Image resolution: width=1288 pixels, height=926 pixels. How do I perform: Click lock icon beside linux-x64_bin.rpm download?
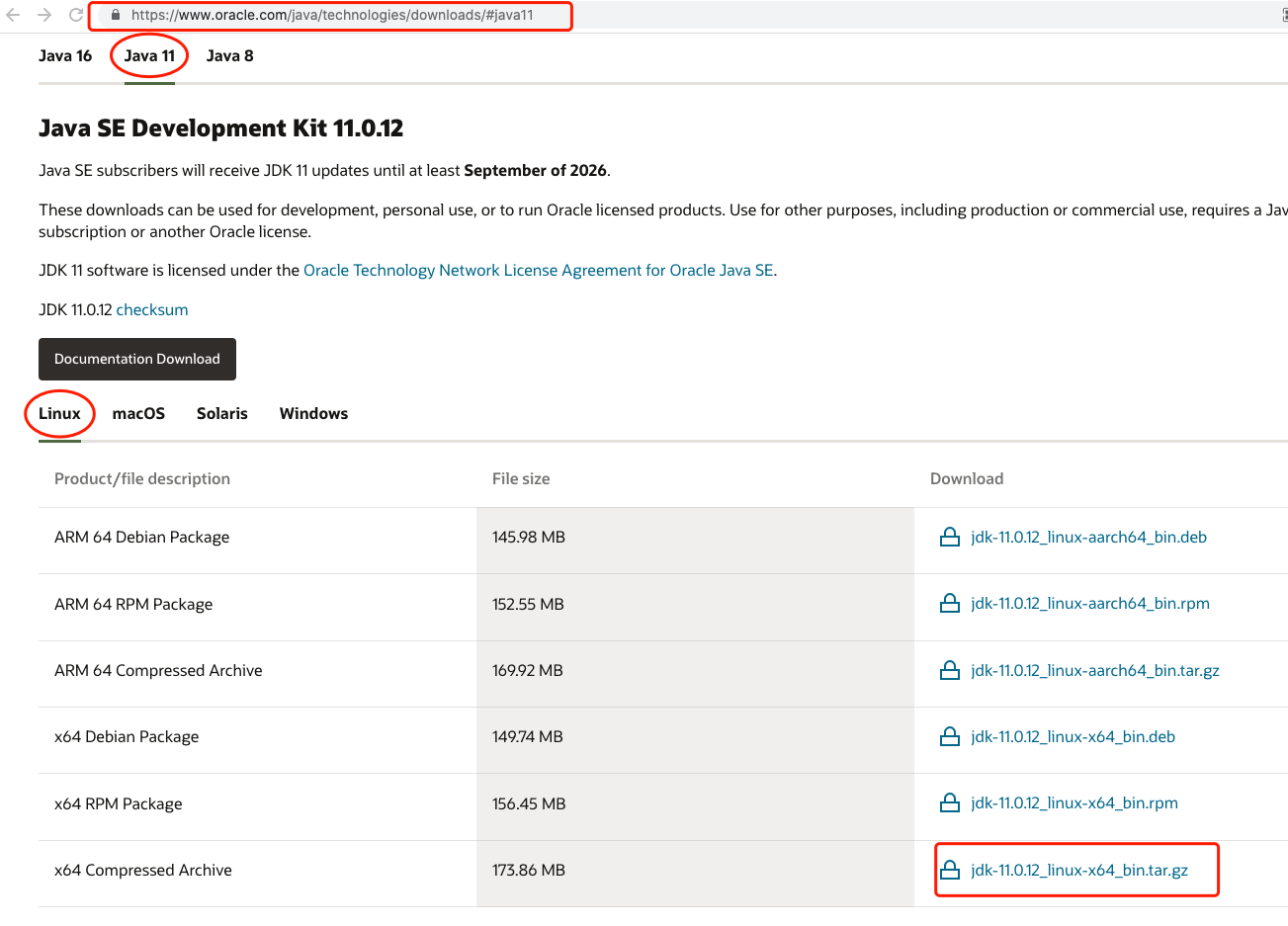click(950, 803)
